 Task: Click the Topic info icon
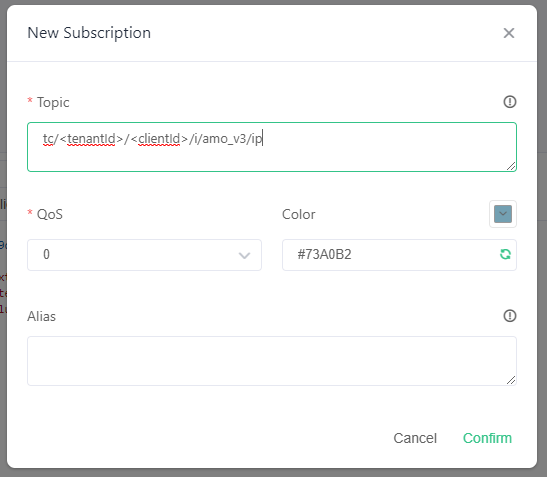(510, 102)
